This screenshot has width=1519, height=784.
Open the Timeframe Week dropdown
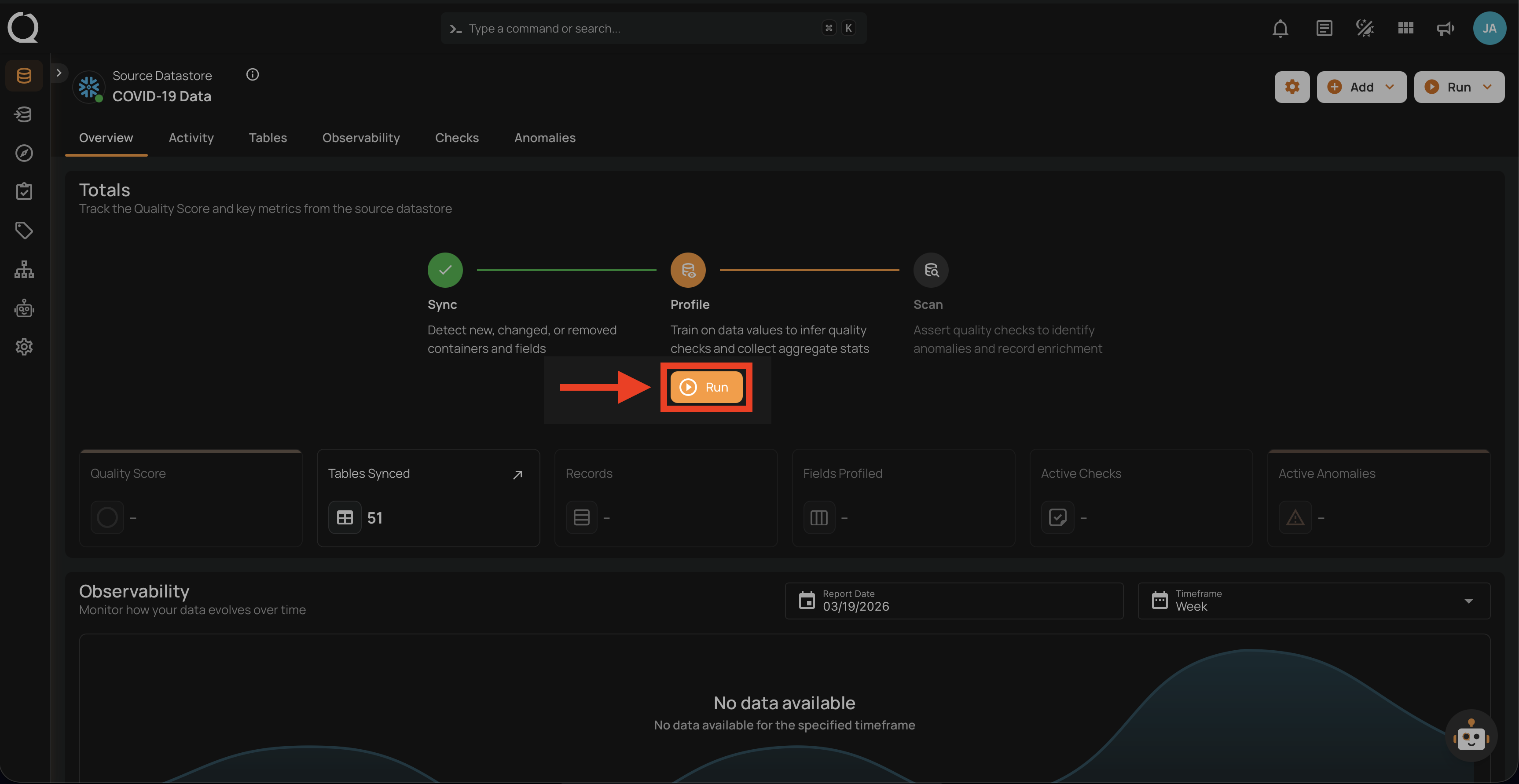tap(1313, 601)
